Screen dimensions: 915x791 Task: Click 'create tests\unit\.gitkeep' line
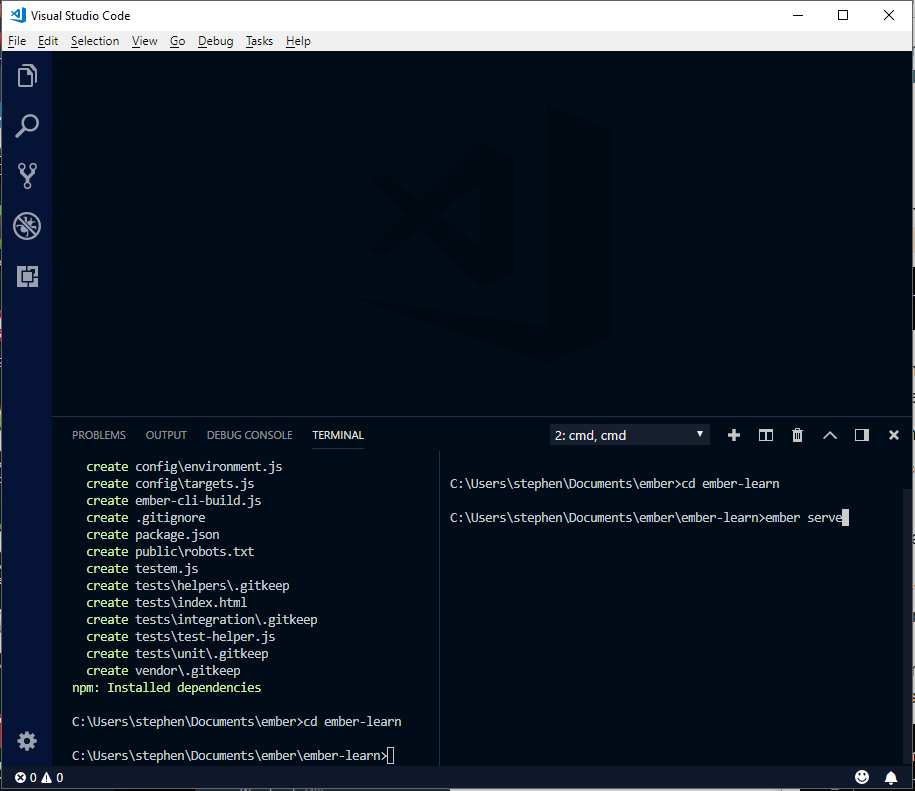click(x=177, y=653)
